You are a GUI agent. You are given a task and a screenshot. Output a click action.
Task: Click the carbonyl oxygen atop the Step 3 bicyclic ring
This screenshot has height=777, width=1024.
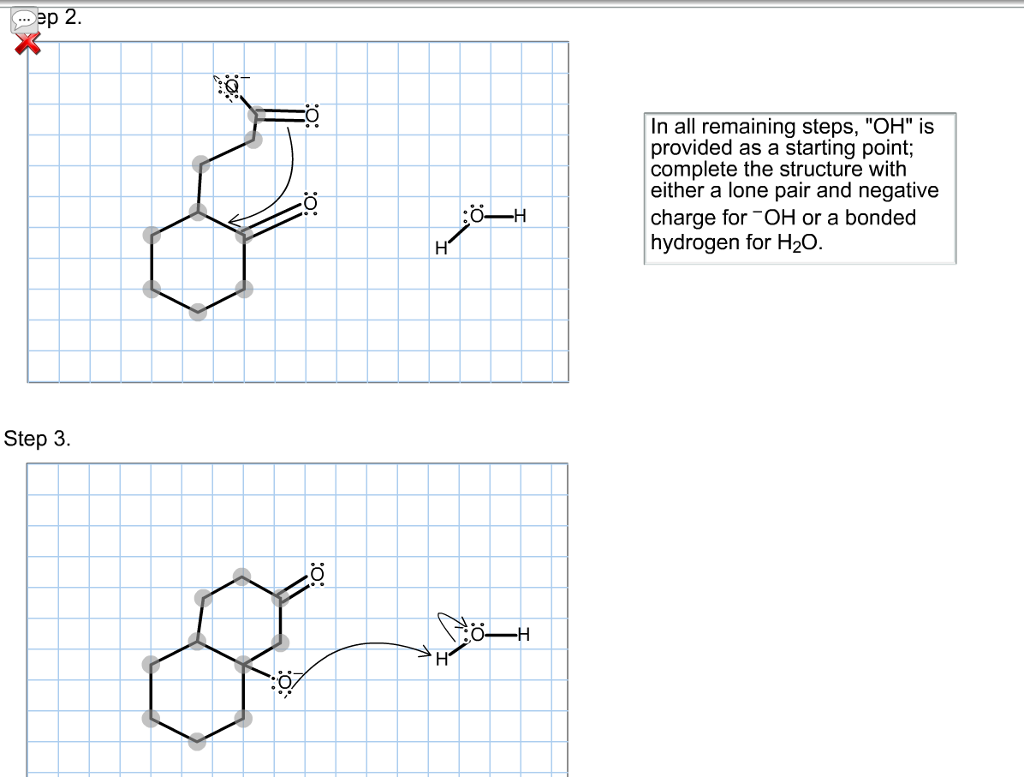coord(315,576)
